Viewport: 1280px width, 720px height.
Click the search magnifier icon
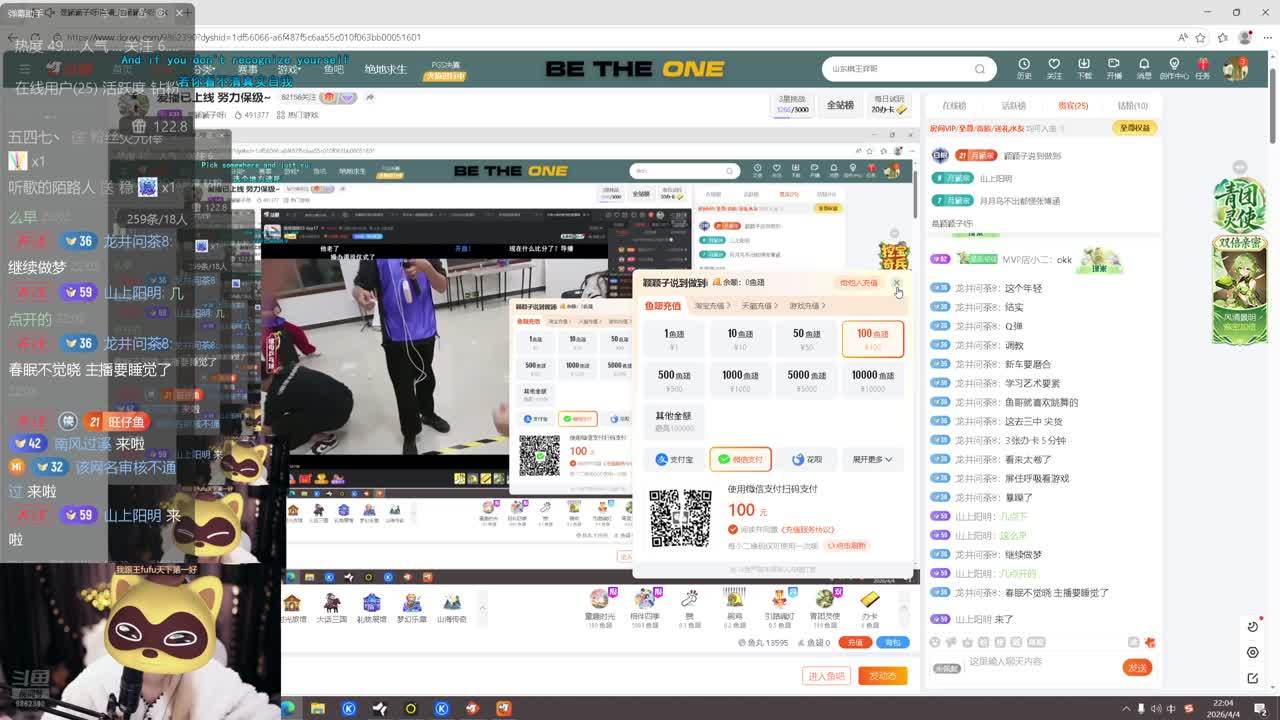[980, 69]
